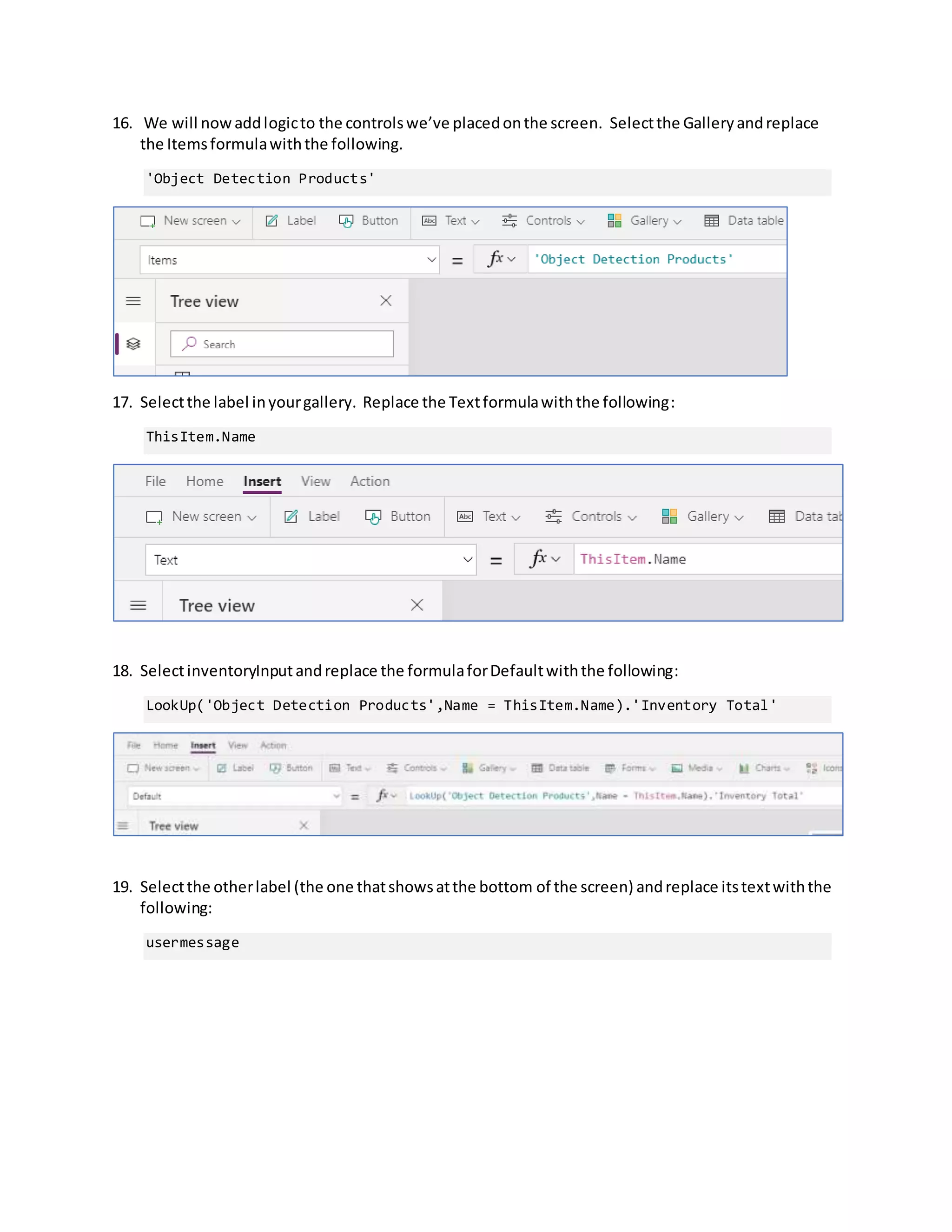Click hamburger menu icon beside first Tree view

pos(133,301)
